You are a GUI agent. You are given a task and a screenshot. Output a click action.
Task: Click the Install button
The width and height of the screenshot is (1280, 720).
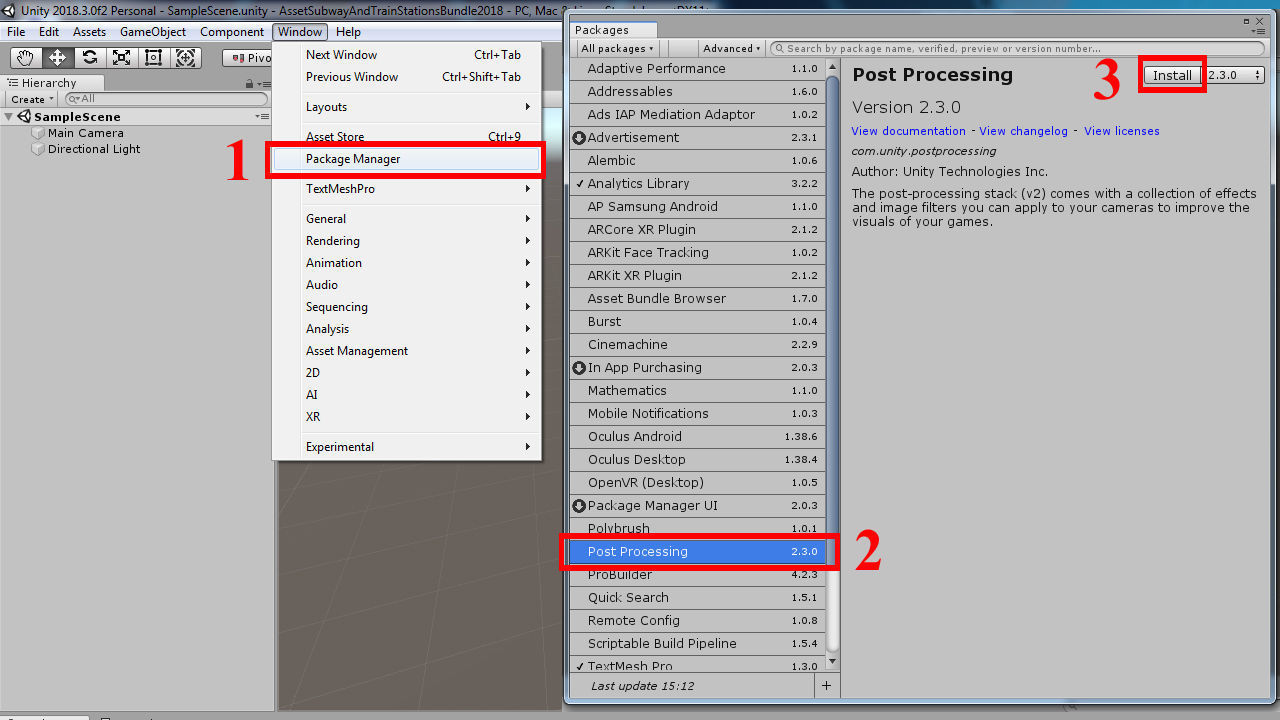(1172, 75)
